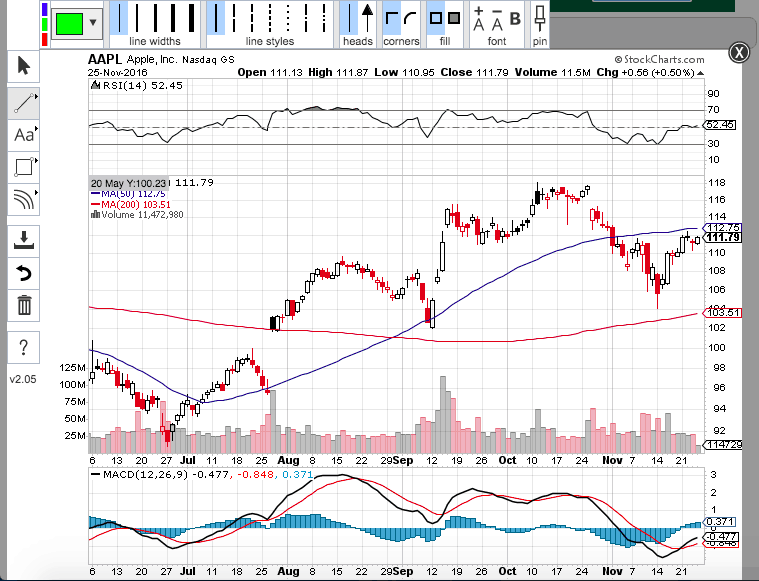
Task: Pick the small red color swatch
Action: tap(45, 39)
